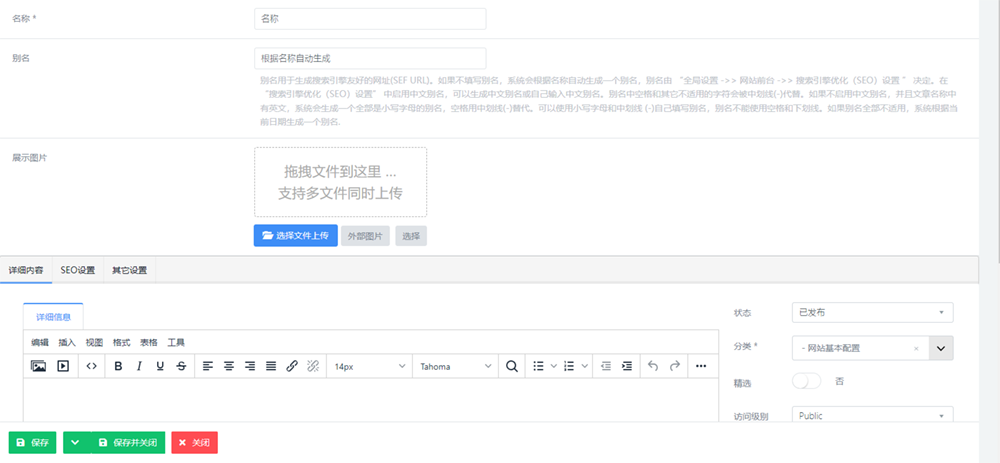The height and width of the screenshot is (463, 1000).
Task: Click the 名称 input field
Action: 370,19
